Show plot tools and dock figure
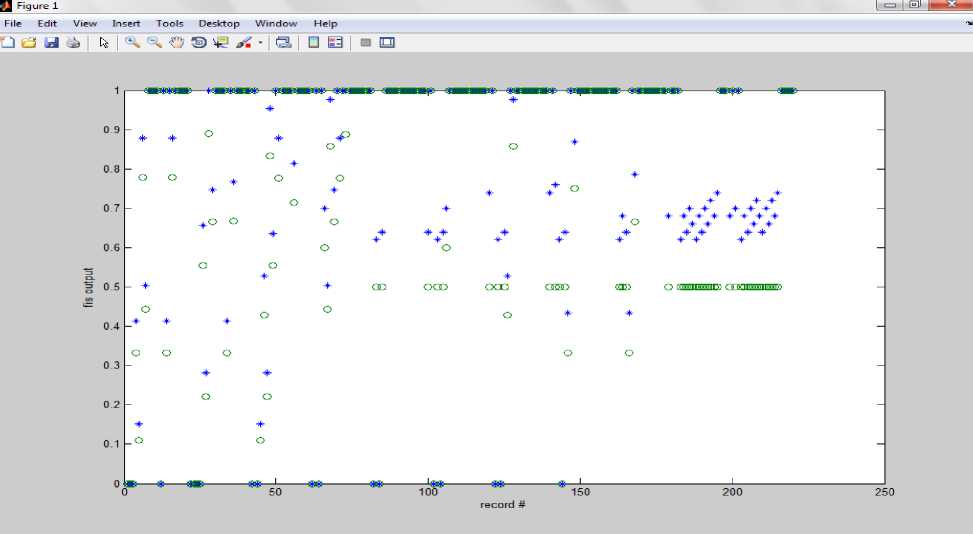 [x=387, y=43]
